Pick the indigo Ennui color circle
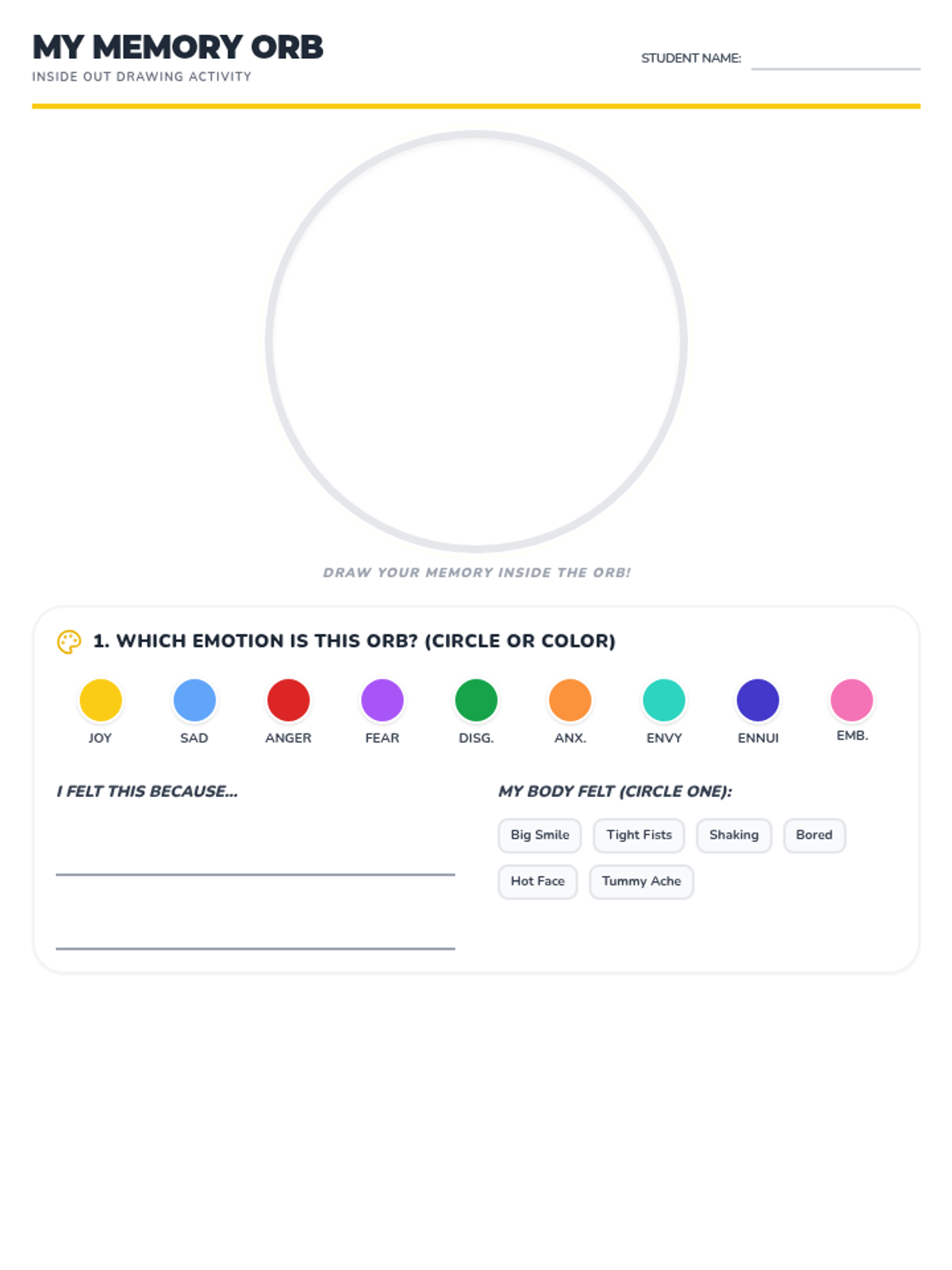The width and height of the screenshot is (952, 1270). (x=758, y=700)
